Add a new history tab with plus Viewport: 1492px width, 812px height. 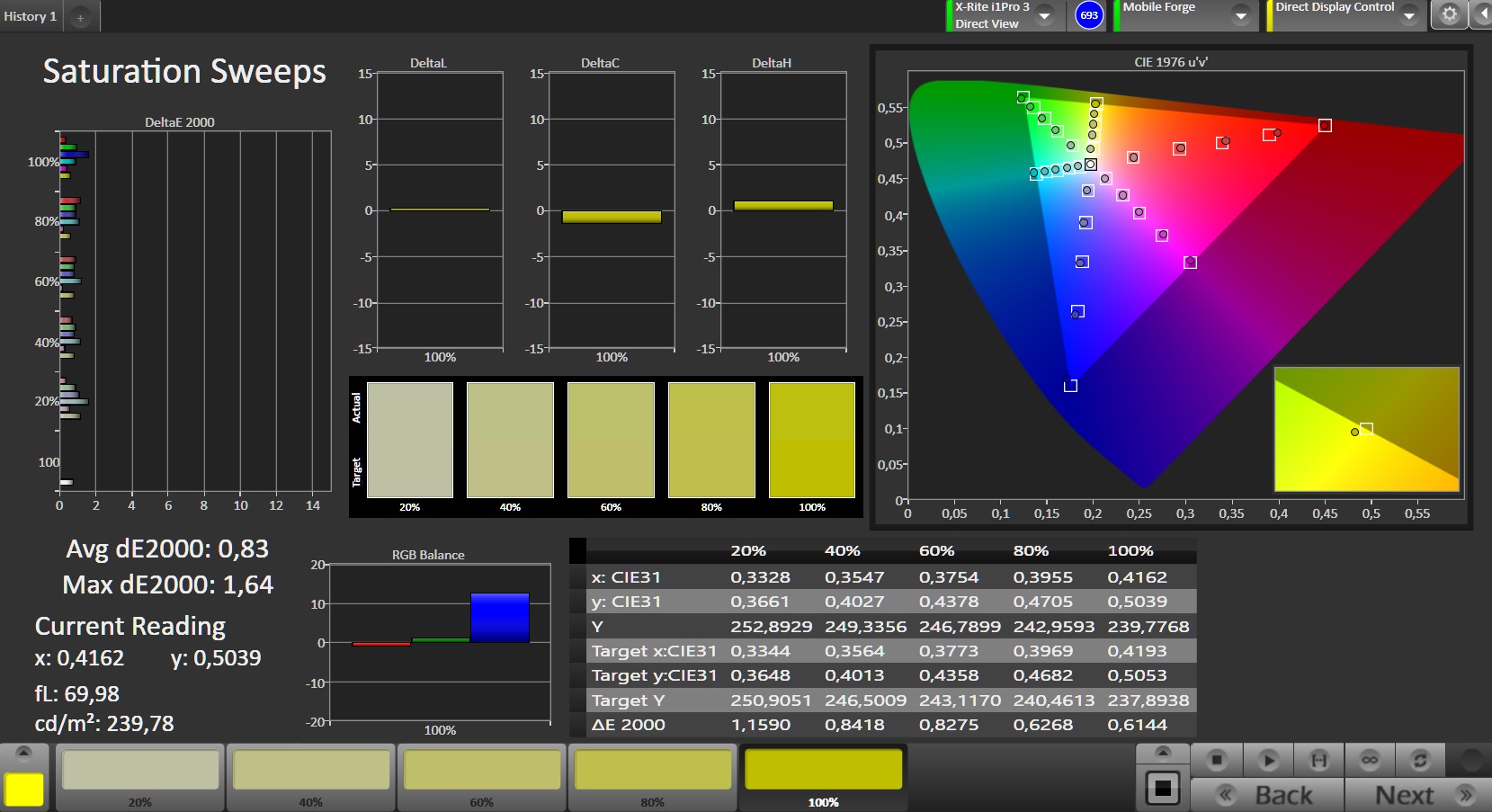pos(80,17)
